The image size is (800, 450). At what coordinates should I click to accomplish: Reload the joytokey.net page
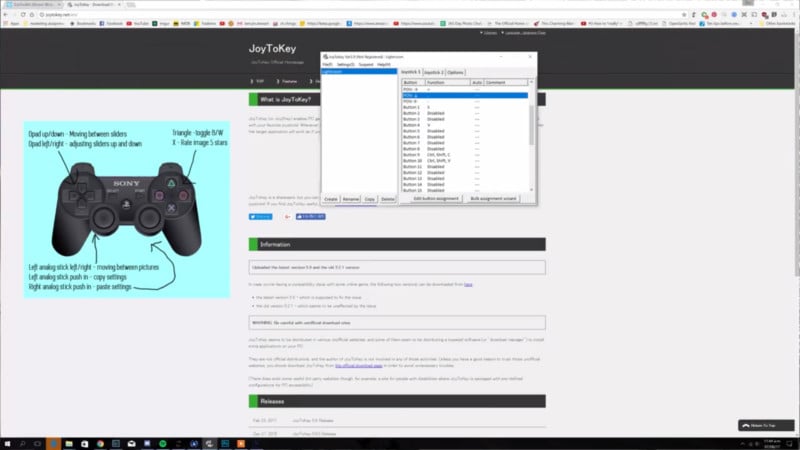pos(23,15)
